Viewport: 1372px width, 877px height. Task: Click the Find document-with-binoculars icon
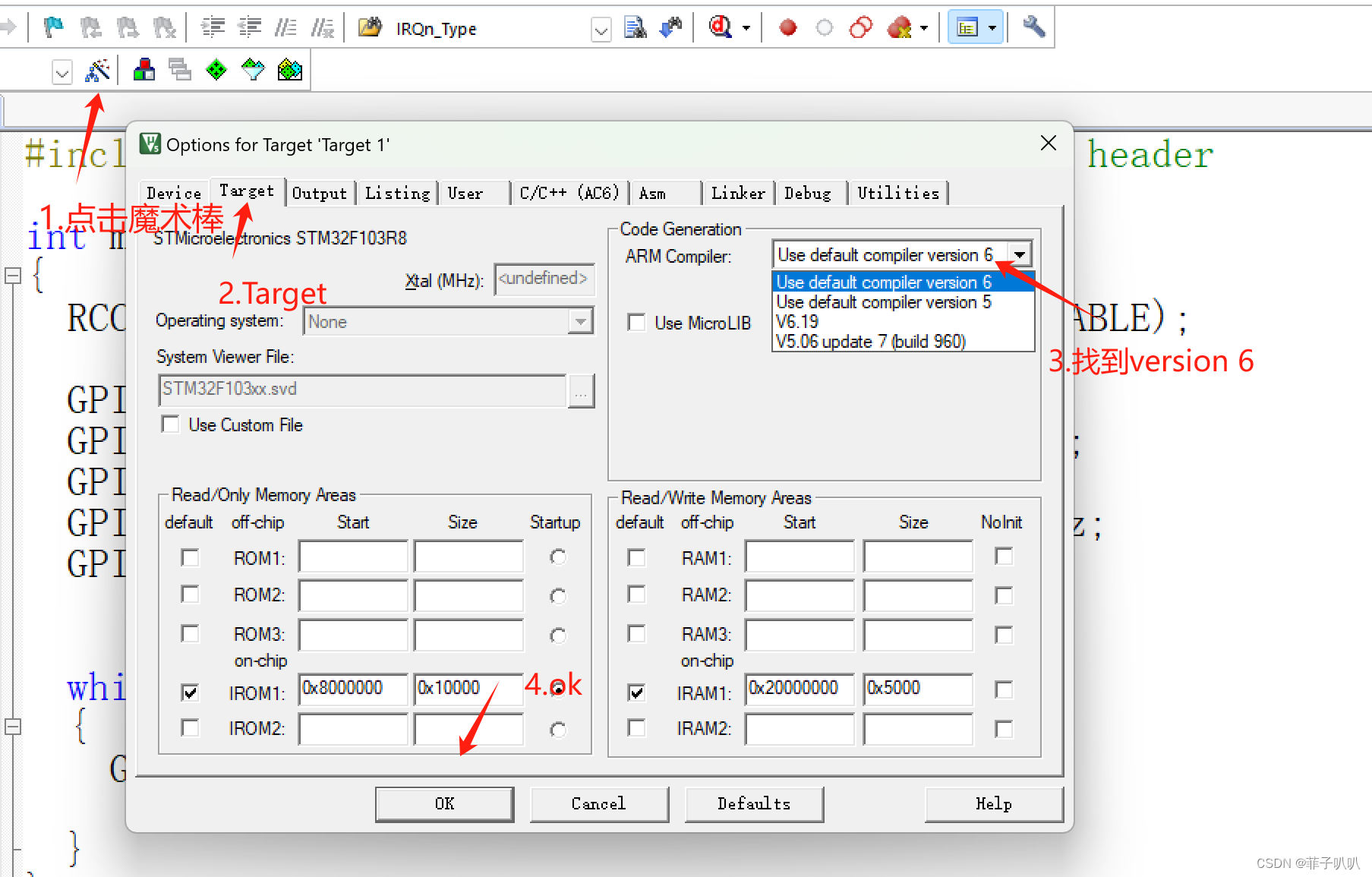(x=635, y=28)
